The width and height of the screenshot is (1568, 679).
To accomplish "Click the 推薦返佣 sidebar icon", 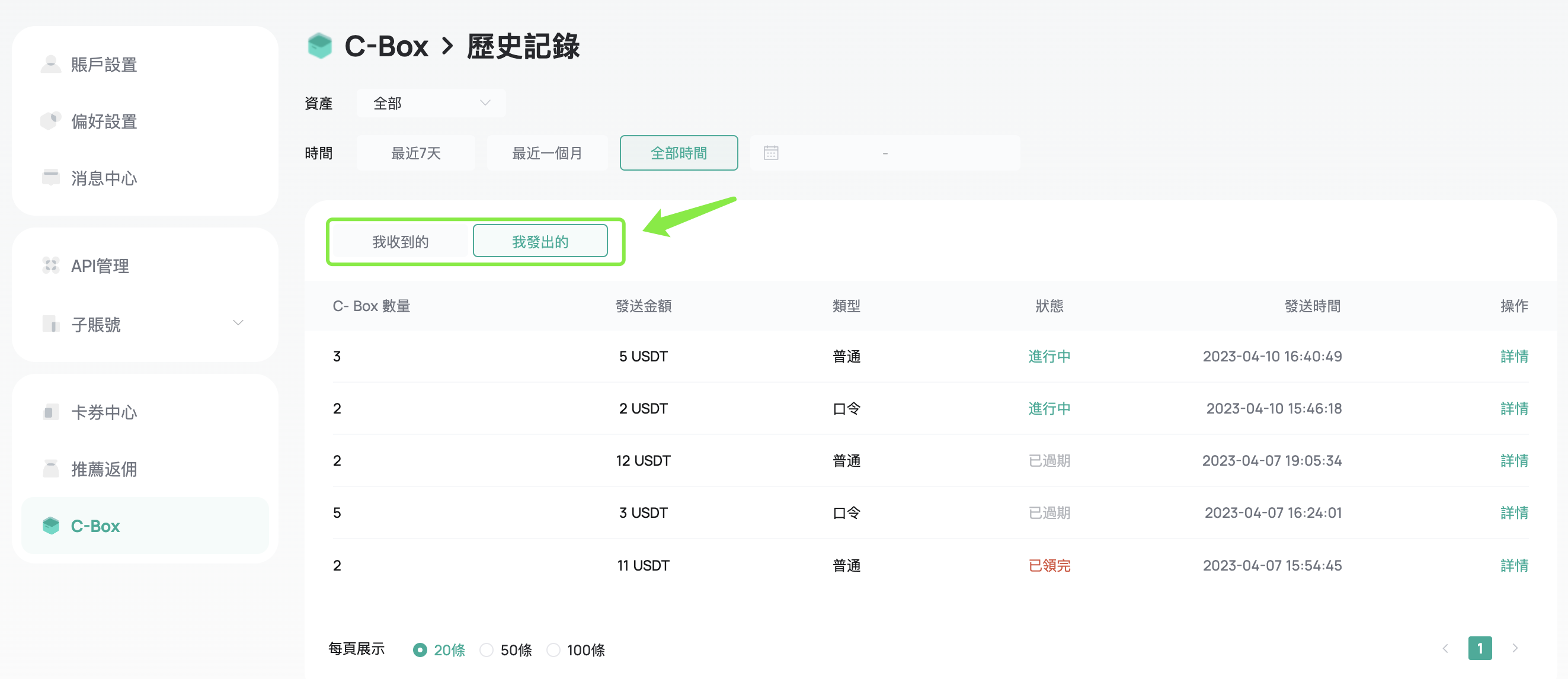I will [50, 469].
